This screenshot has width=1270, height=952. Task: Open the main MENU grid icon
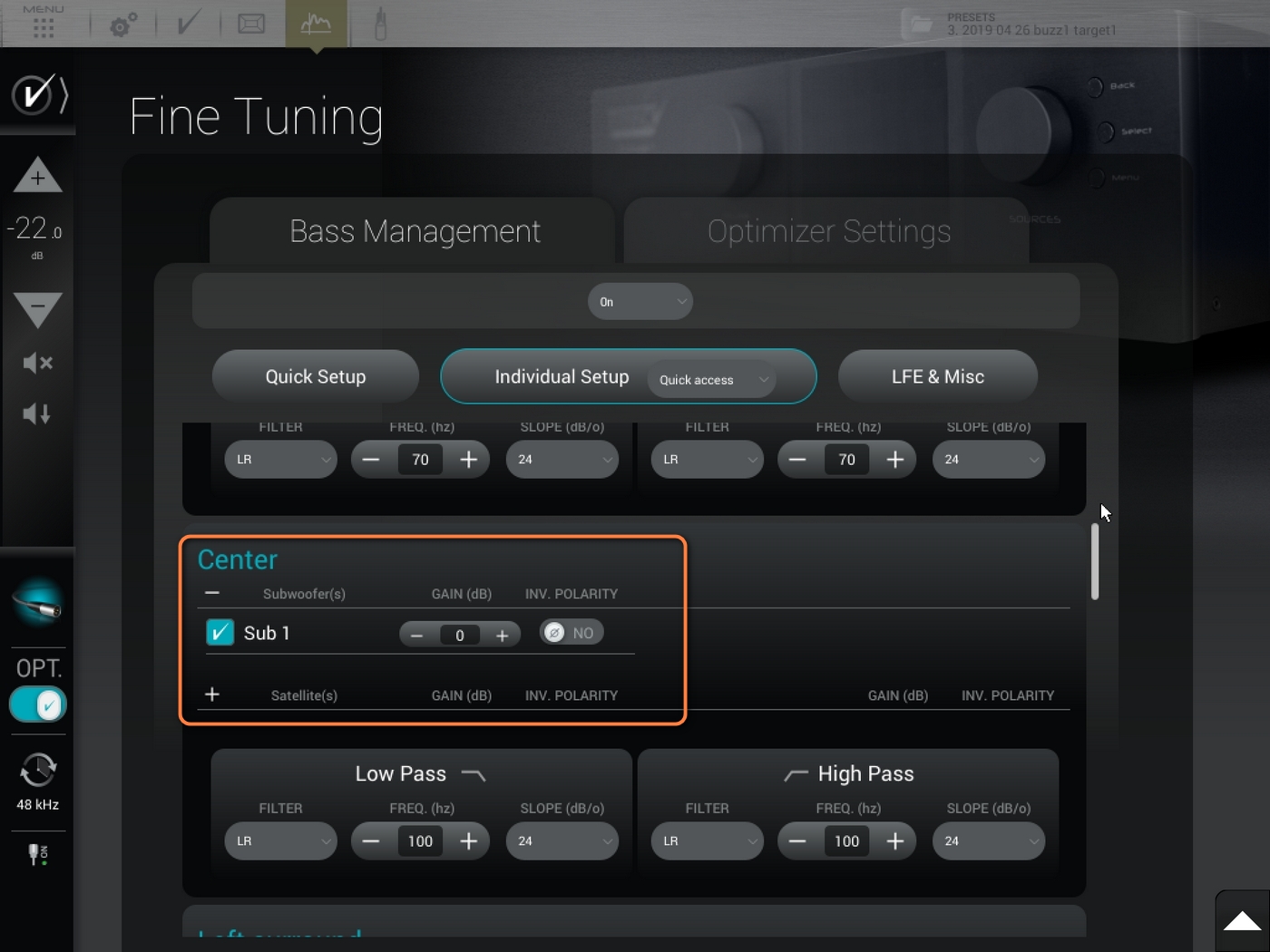tap(43, 26)
